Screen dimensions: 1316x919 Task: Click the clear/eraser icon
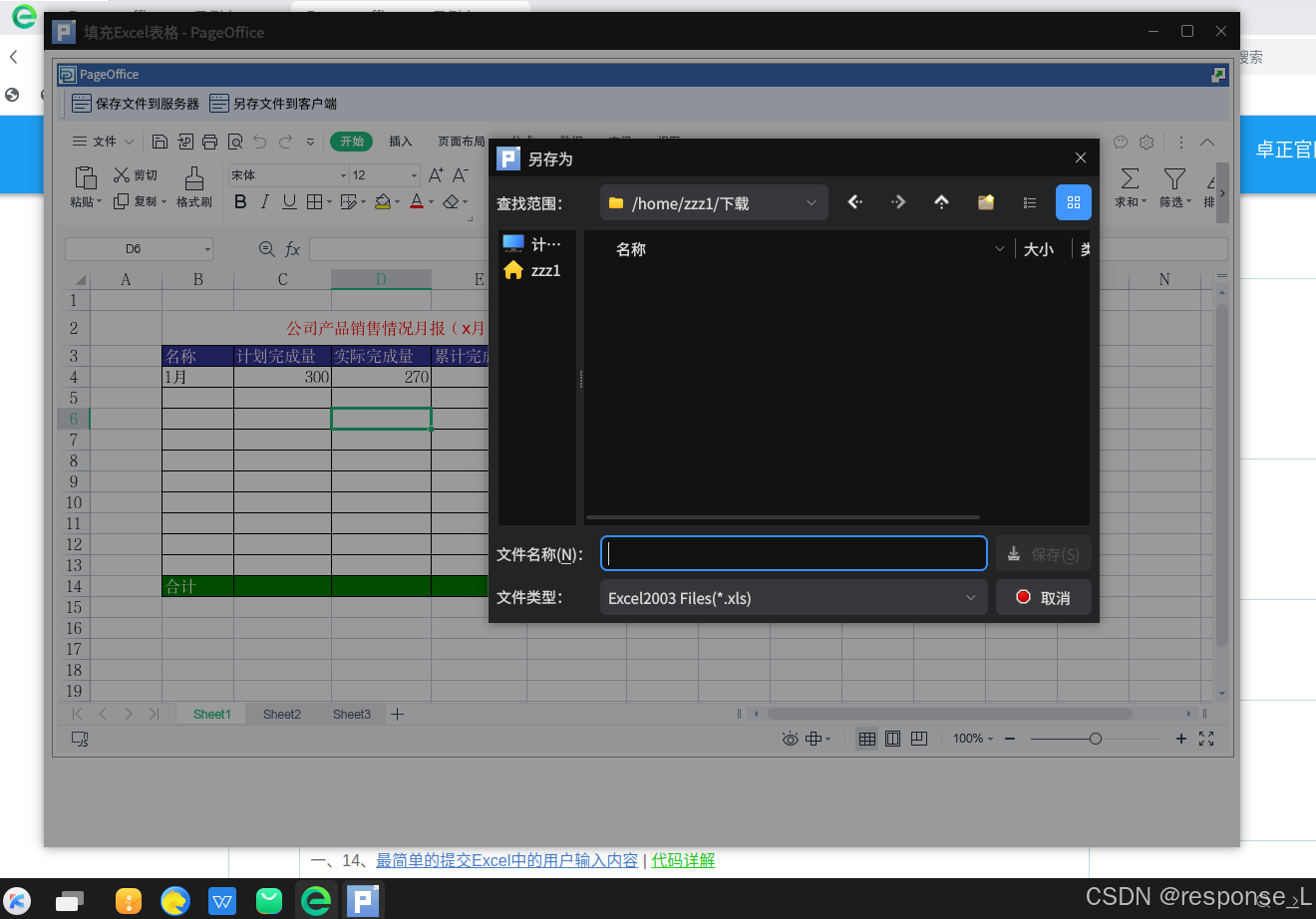[x=451, y=202]
